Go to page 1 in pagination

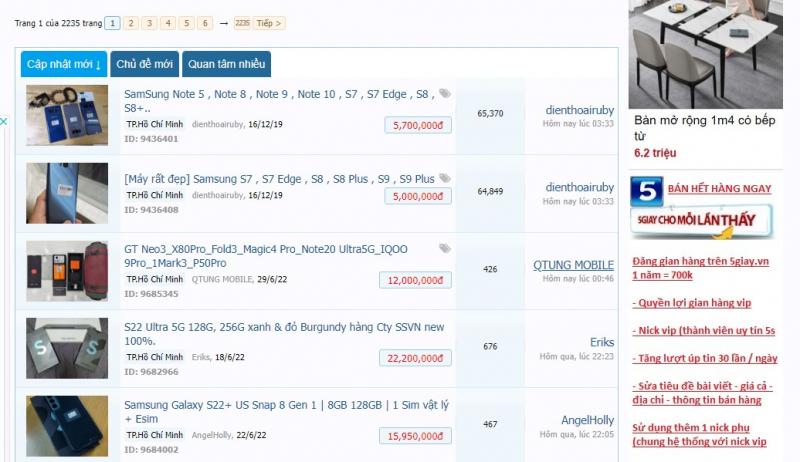112,23
